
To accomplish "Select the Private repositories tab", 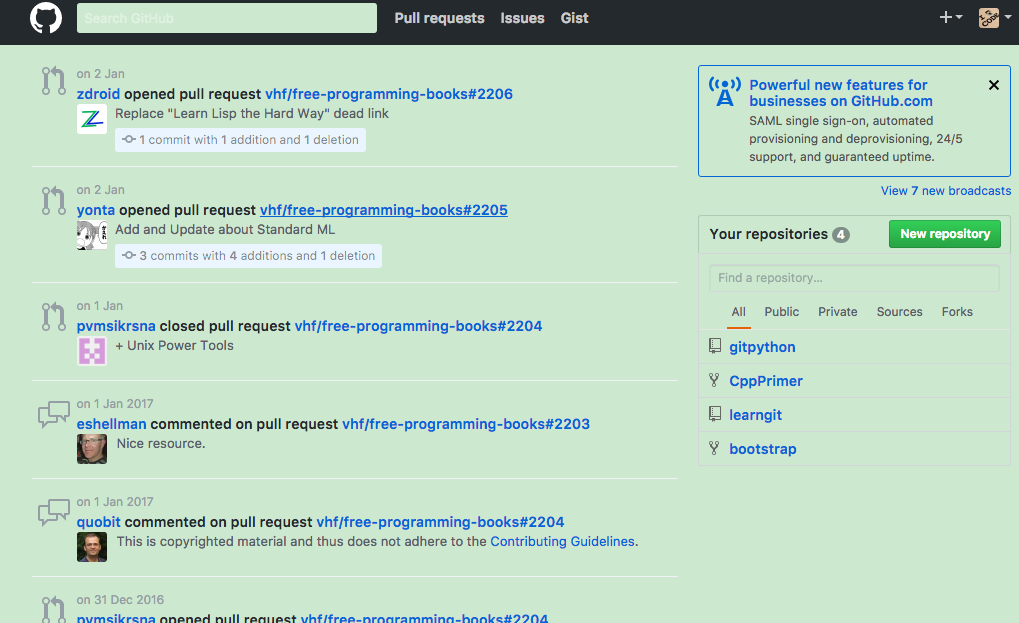I will [838, 312].
